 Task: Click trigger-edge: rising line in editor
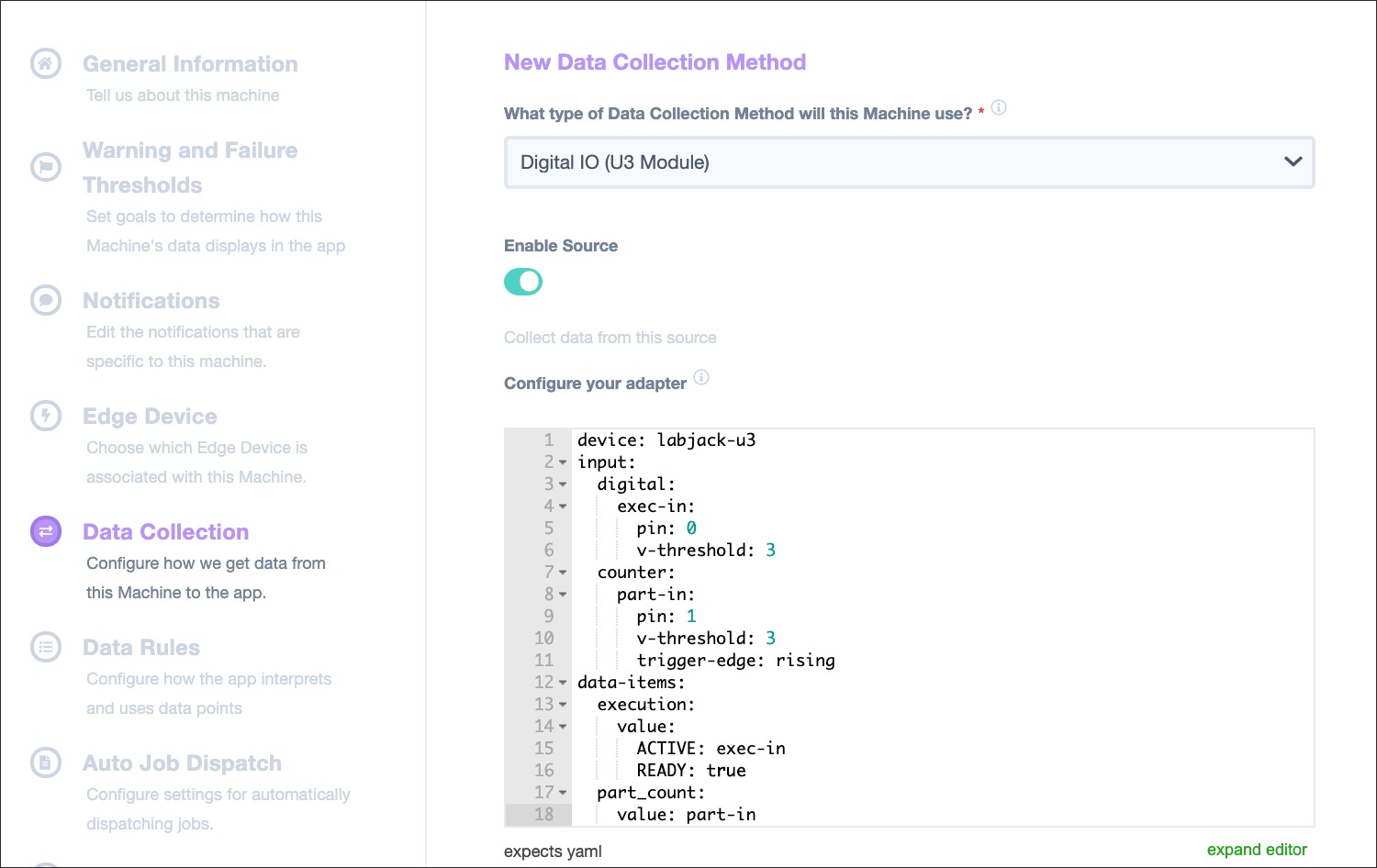[735, 660]
